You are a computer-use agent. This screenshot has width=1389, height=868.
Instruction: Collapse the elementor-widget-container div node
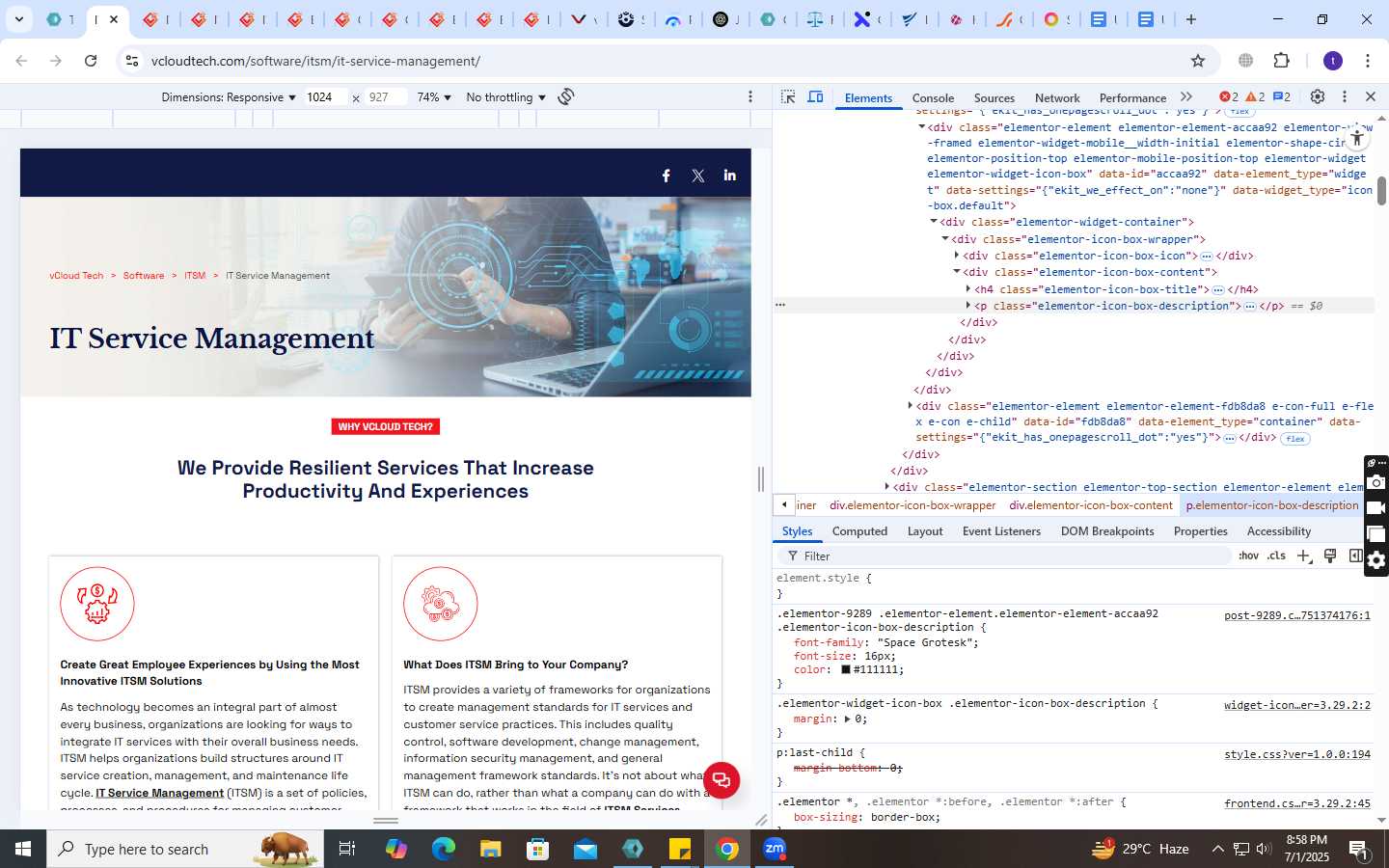934,222
